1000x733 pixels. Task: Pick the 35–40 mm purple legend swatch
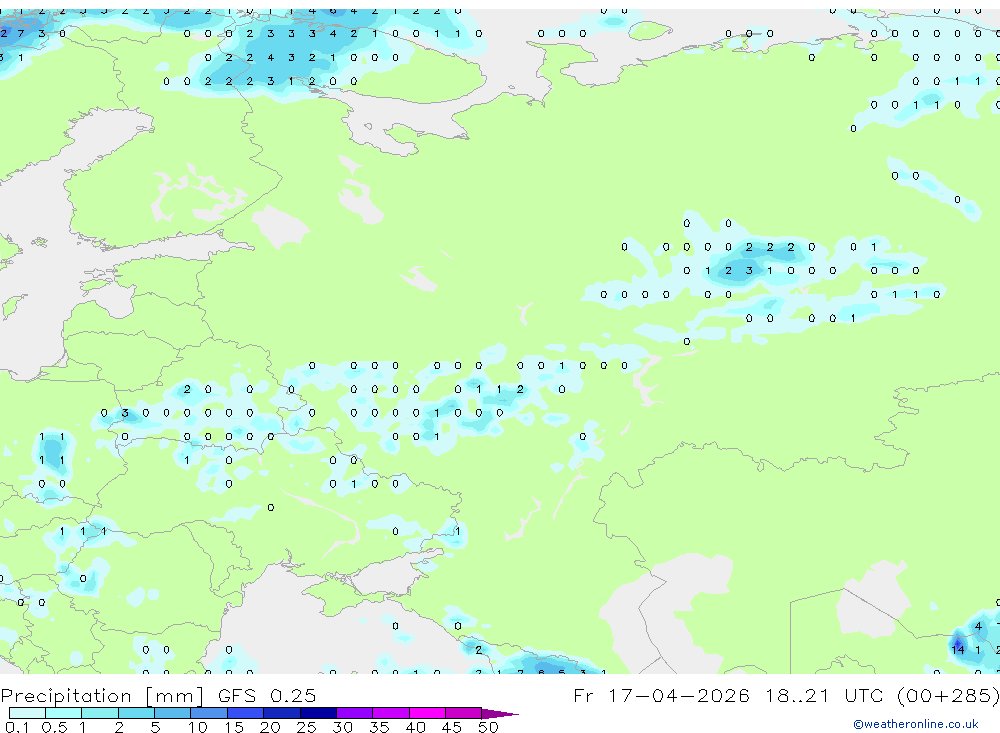point(391,713)
